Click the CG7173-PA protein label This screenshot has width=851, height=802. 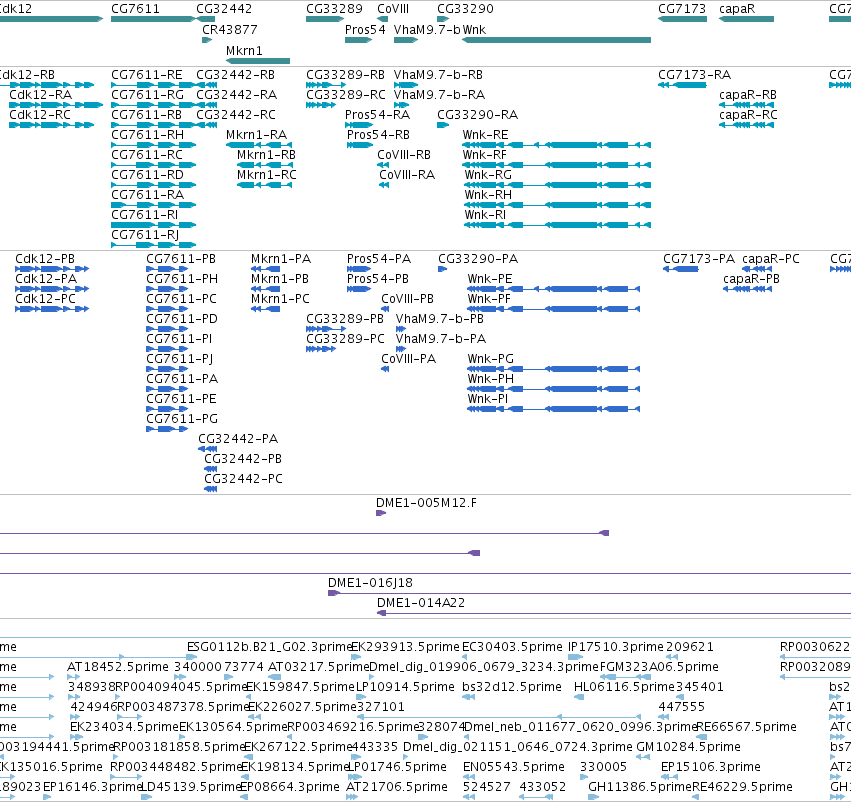(699, 259)
